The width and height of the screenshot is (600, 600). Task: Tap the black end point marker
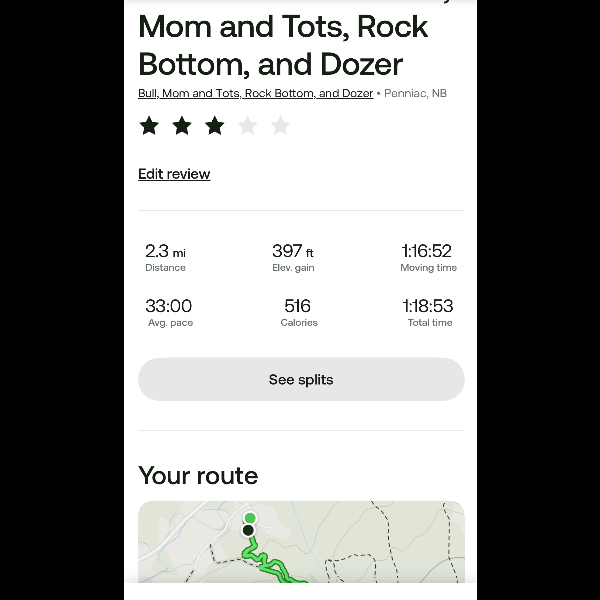[x=248, y=531]
